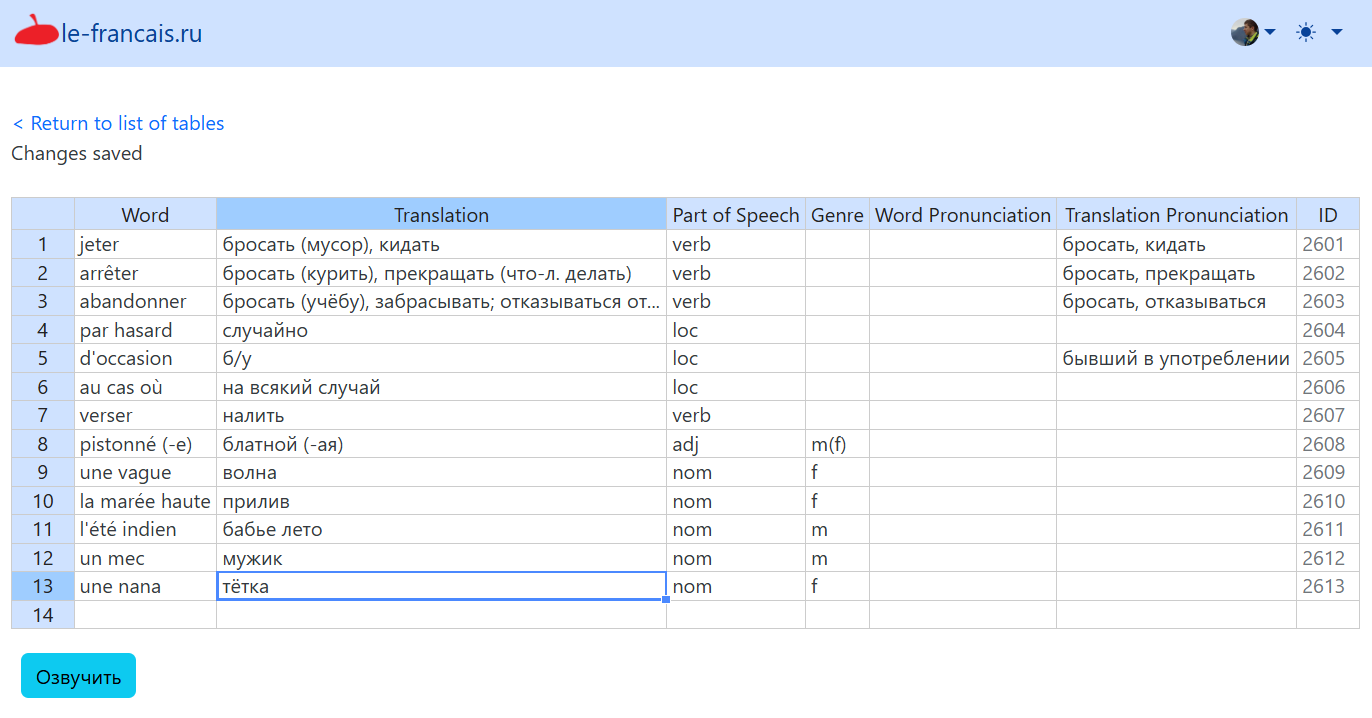This screenshot has height=718, width=1372.
Task: Select the Genre column header
Action: point(837,215)
